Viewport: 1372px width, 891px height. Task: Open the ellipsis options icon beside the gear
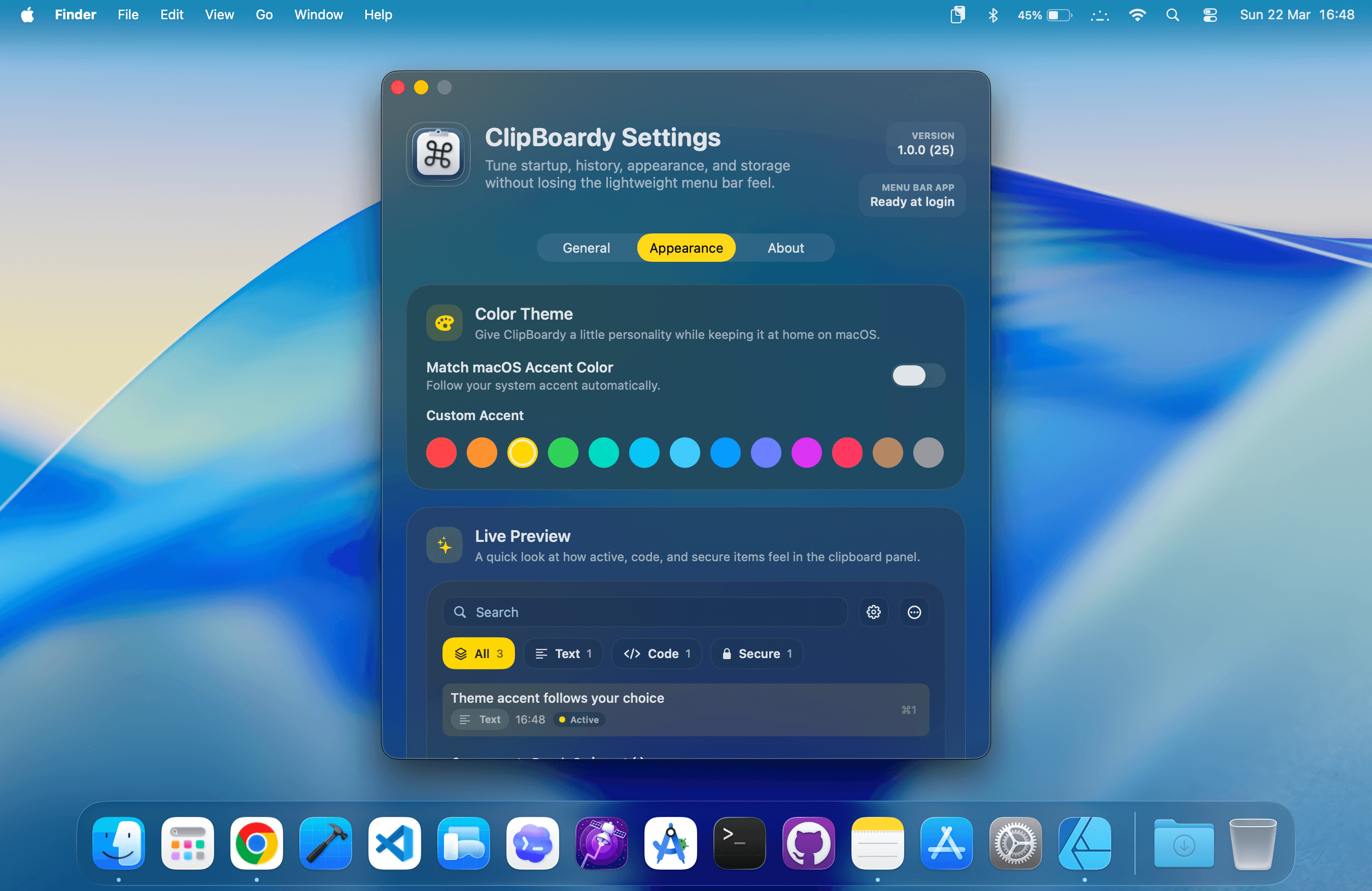click(x=914, y=612)
